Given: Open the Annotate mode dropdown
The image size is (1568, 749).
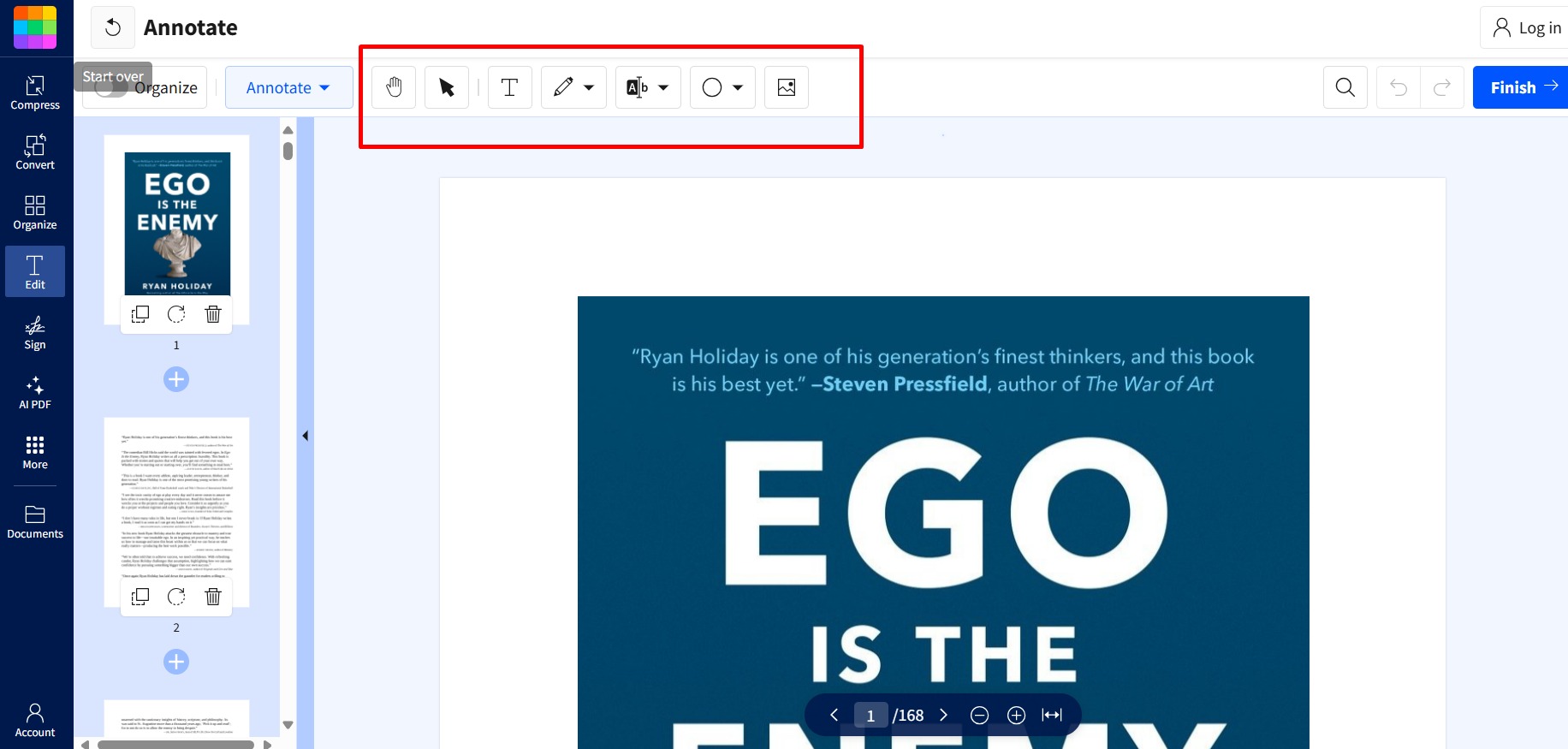Looking at the screenshot, I should click(288, 87).
